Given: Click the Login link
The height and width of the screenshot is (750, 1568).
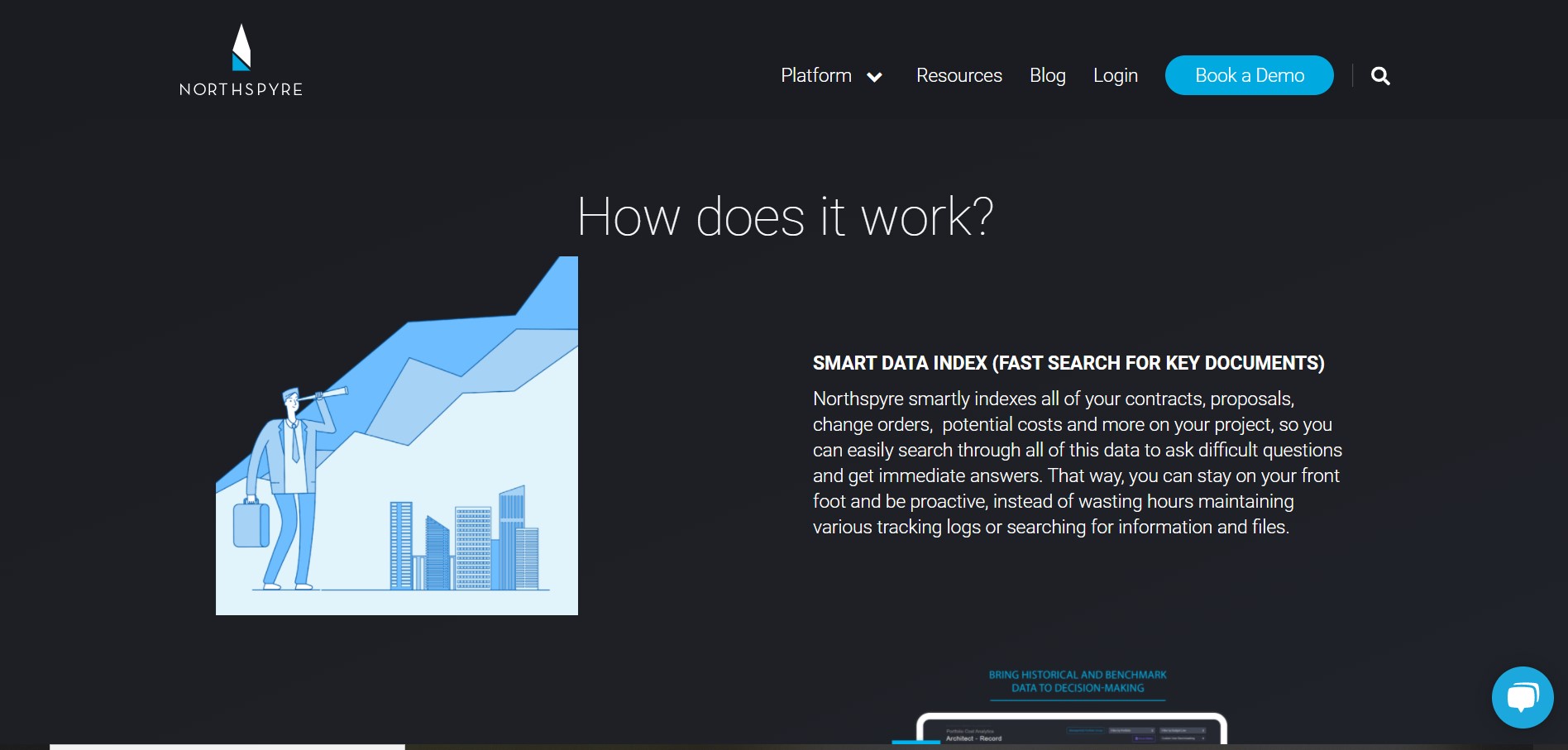Looking at the screenshot, I should click(1116, 75).
